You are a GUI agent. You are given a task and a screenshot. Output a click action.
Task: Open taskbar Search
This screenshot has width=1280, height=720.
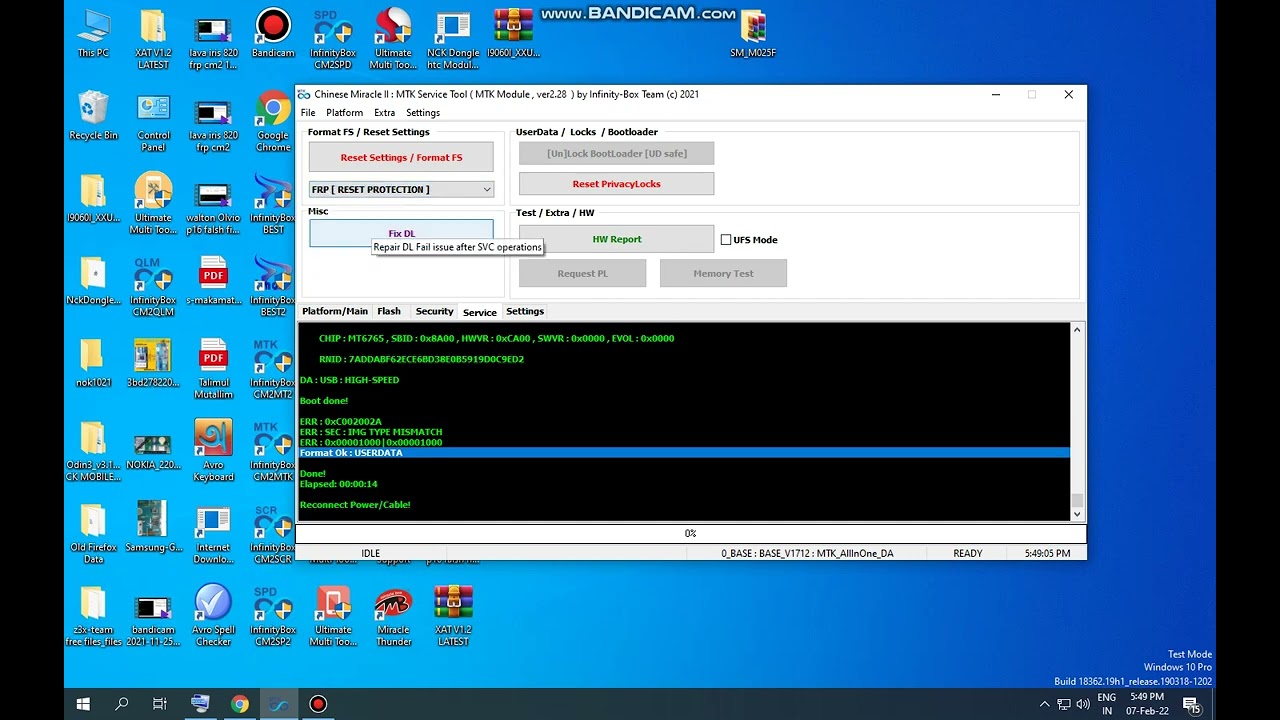tap(122, 704)
